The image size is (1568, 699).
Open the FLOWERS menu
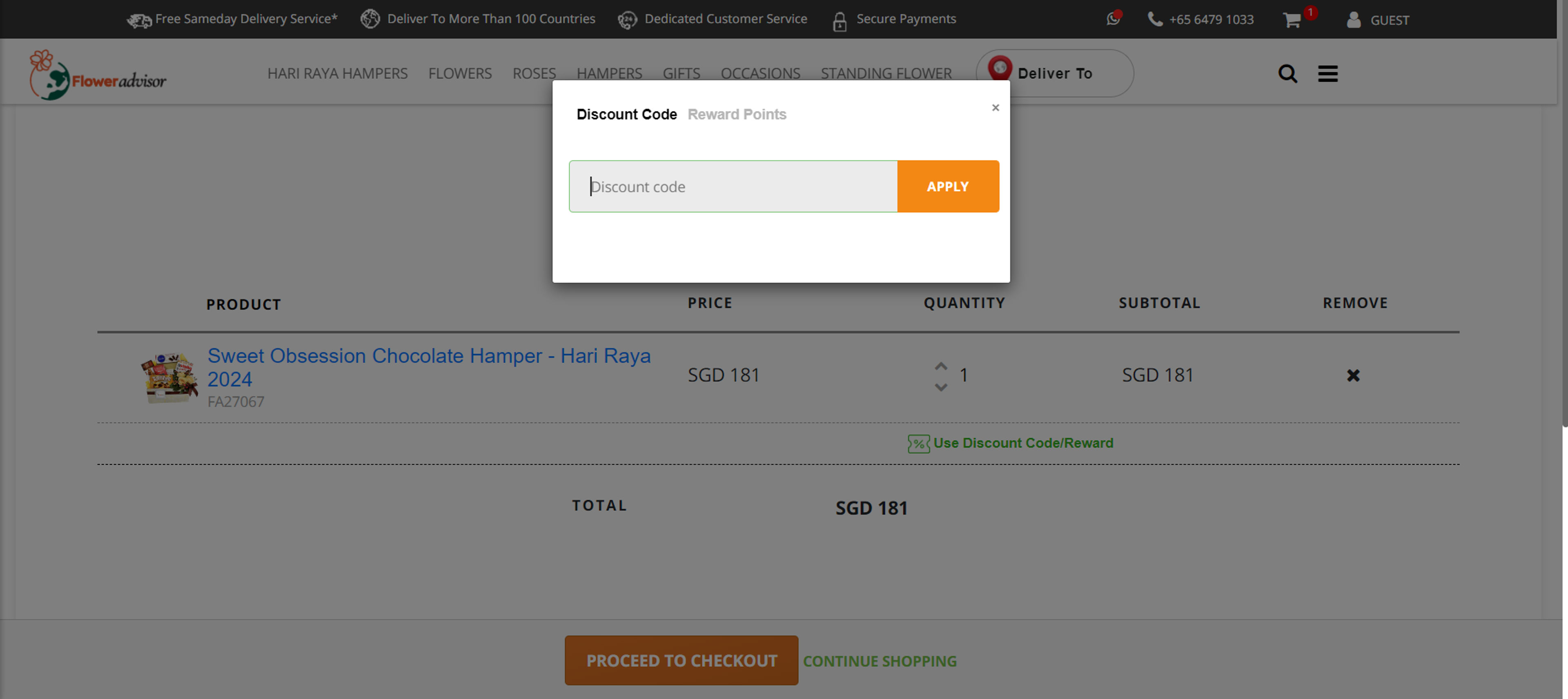point(459,73)
